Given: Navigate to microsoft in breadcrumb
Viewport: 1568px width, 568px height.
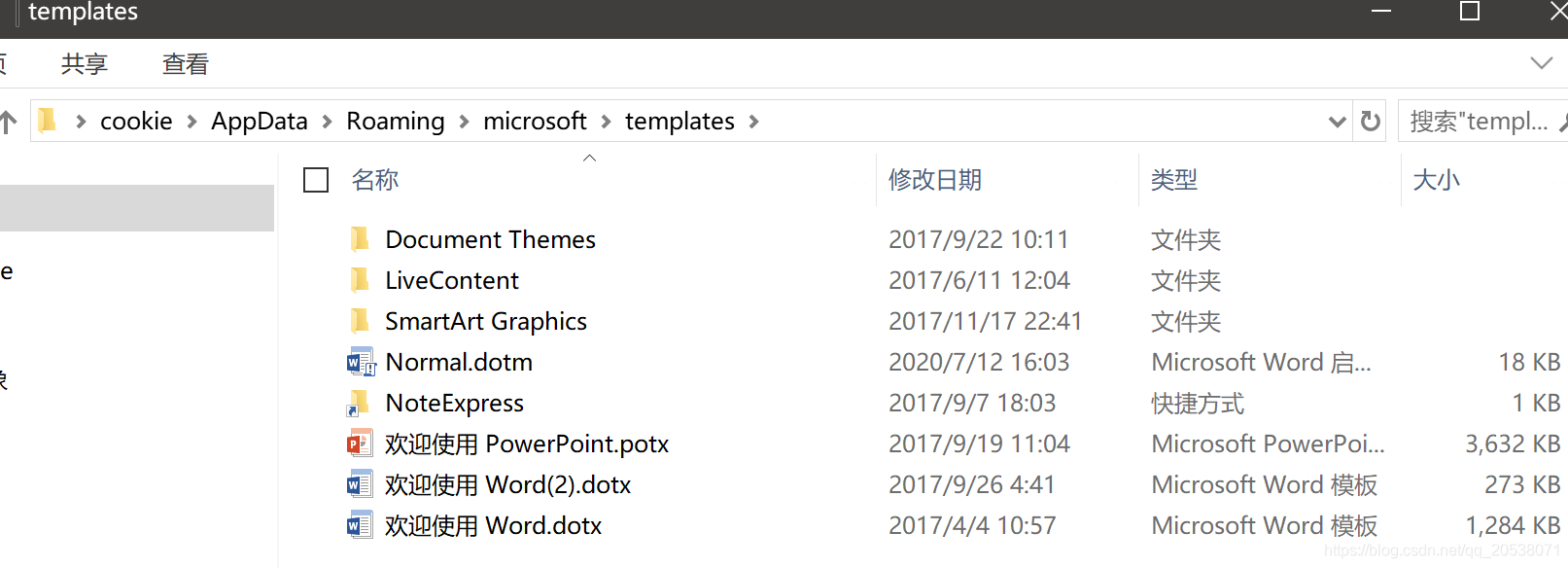Looking at the screenshot, I should (535, 121).
